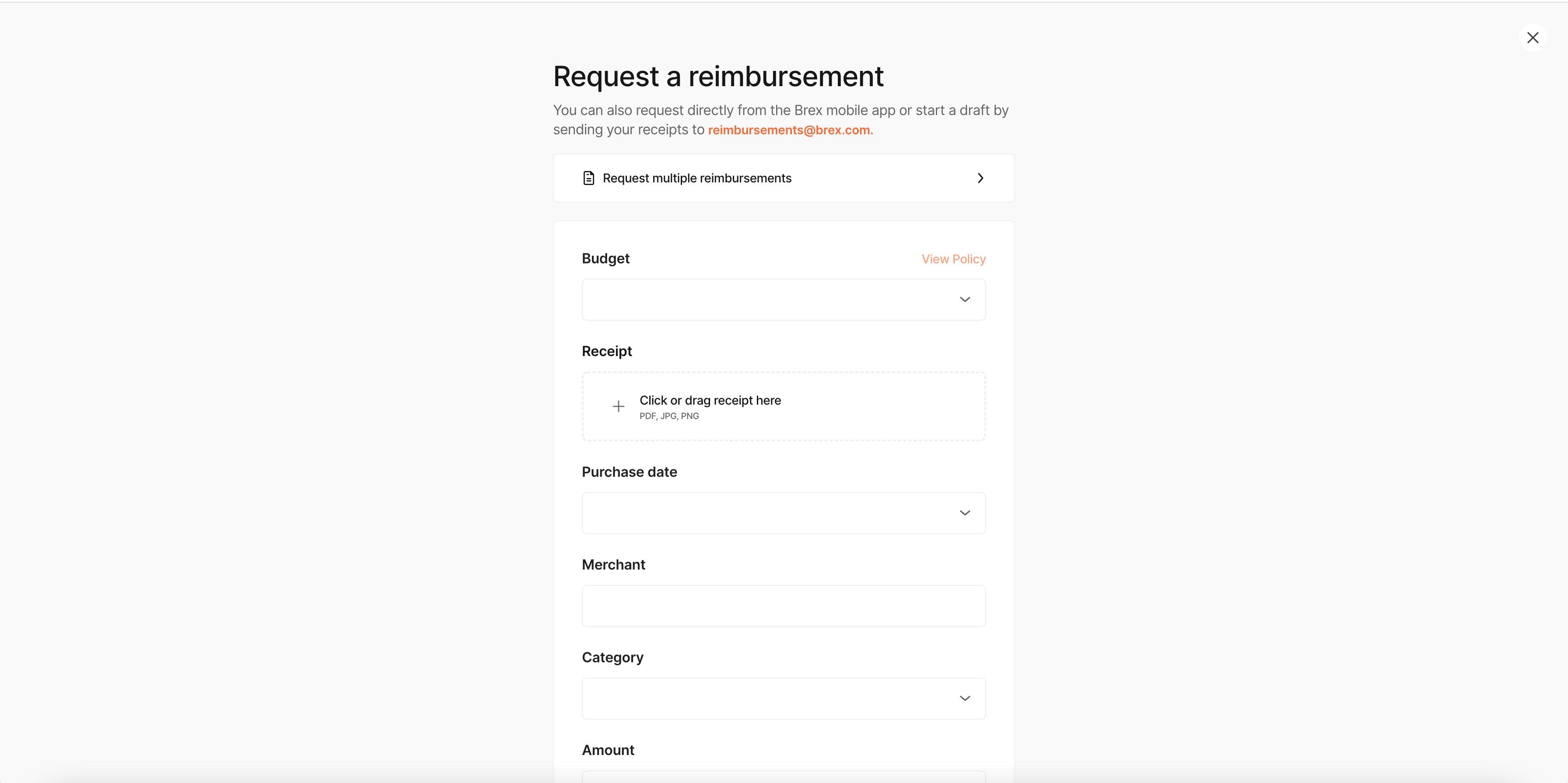Click the Budget dropdown chevron

coord(965,299)
